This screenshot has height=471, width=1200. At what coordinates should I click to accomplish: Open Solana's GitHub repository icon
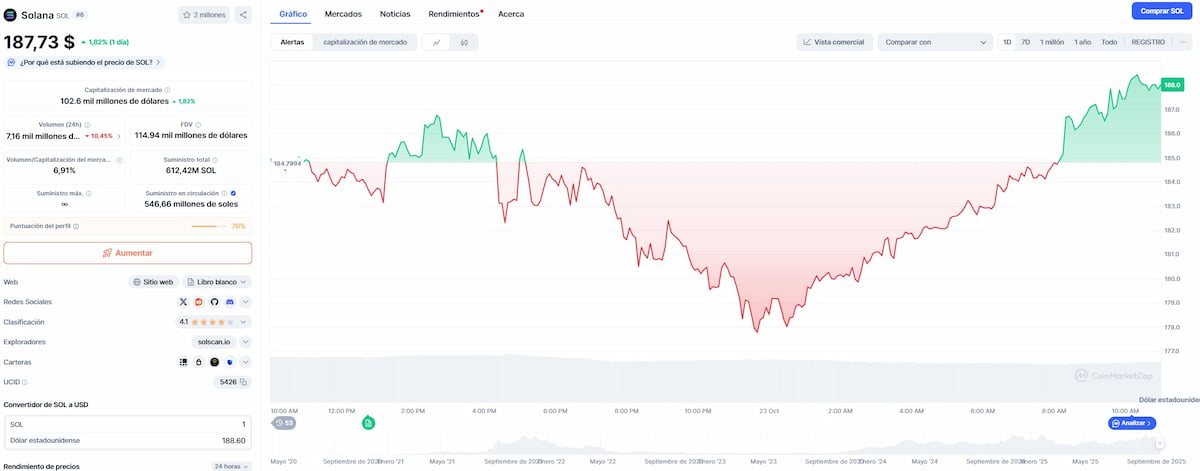coord(213,302)
